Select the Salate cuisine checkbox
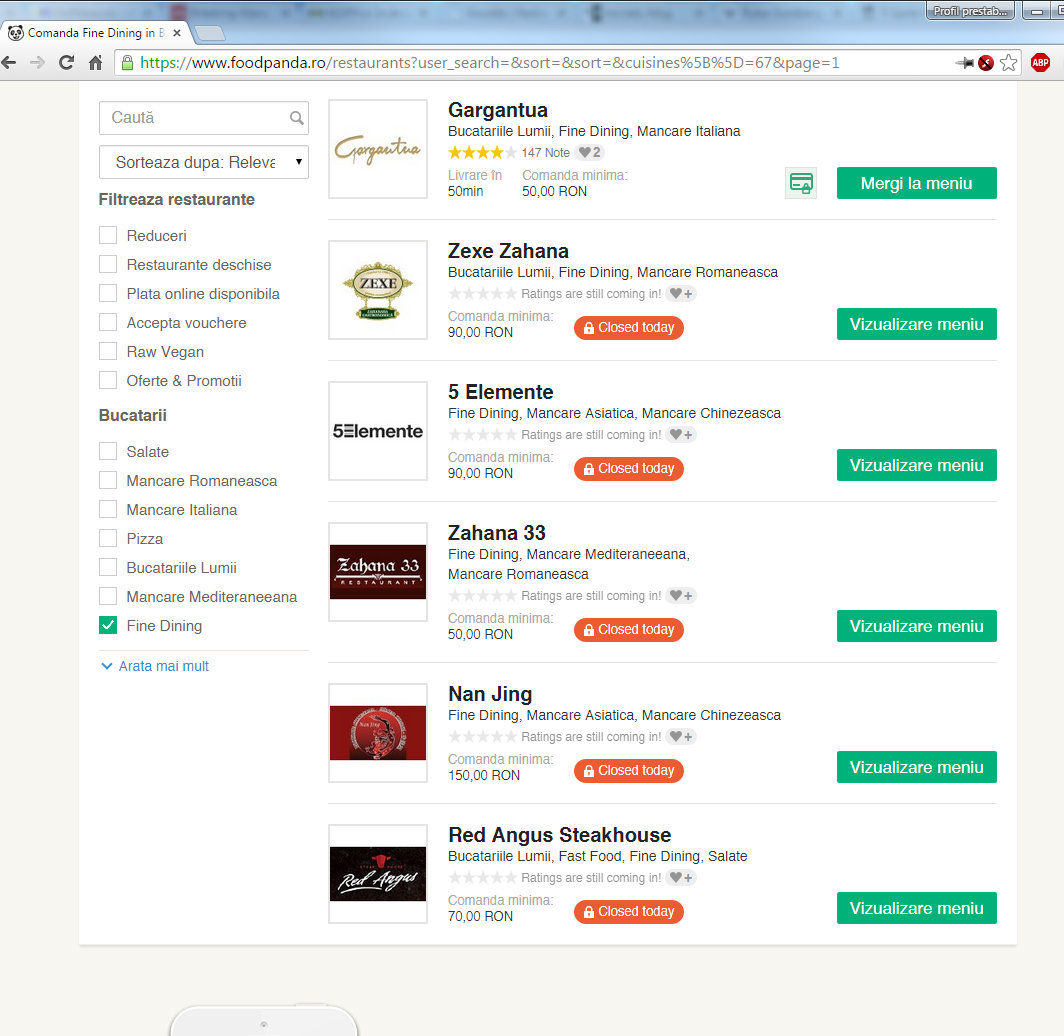Image resolution: width=1064 pixels, height=1036 pixels. (x=108, y=452)
